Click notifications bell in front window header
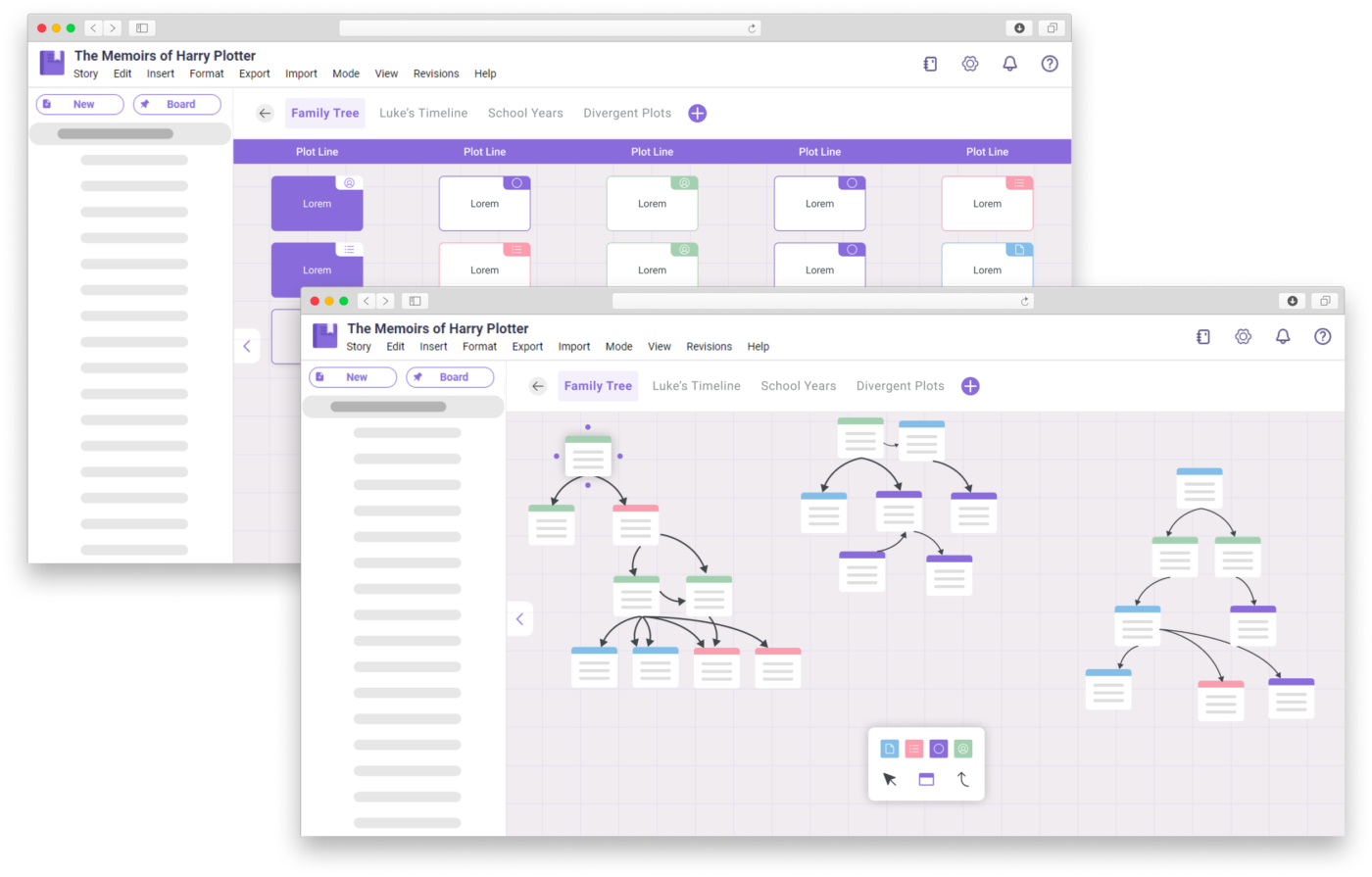The width and height of the screenshot is (1372, 877). click(1283, 336)
